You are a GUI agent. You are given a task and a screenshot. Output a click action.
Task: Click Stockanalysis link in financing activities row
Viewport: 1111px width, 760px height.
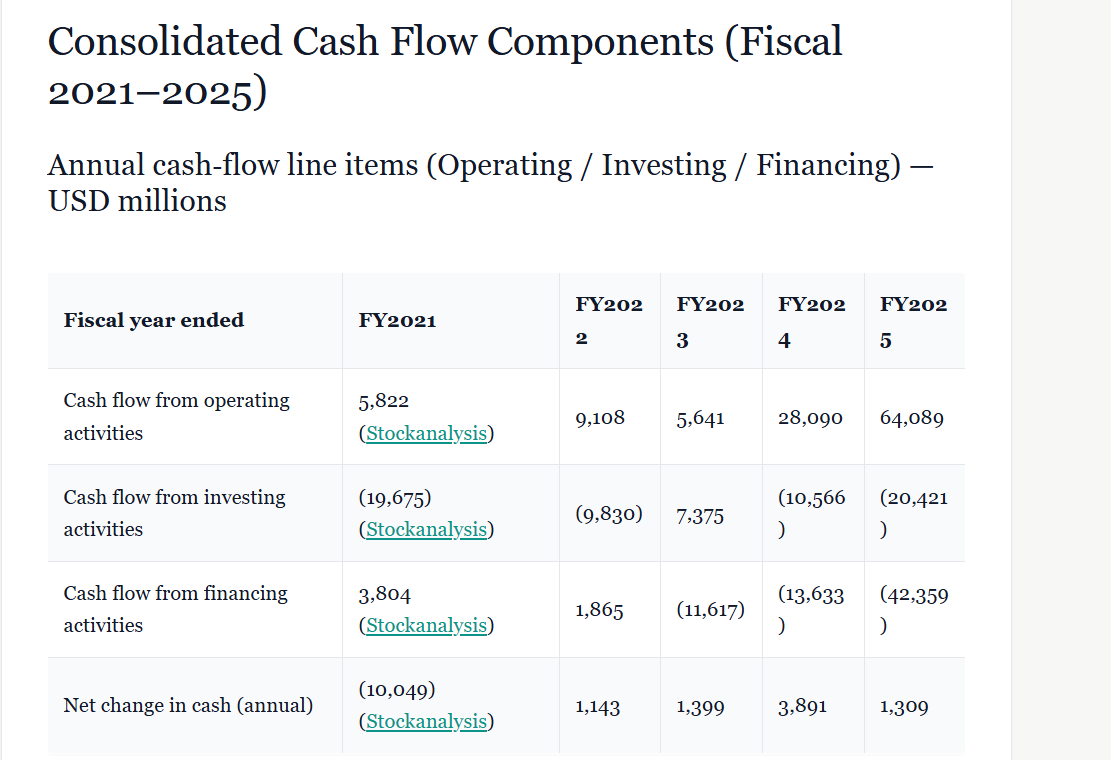(426, 625)
